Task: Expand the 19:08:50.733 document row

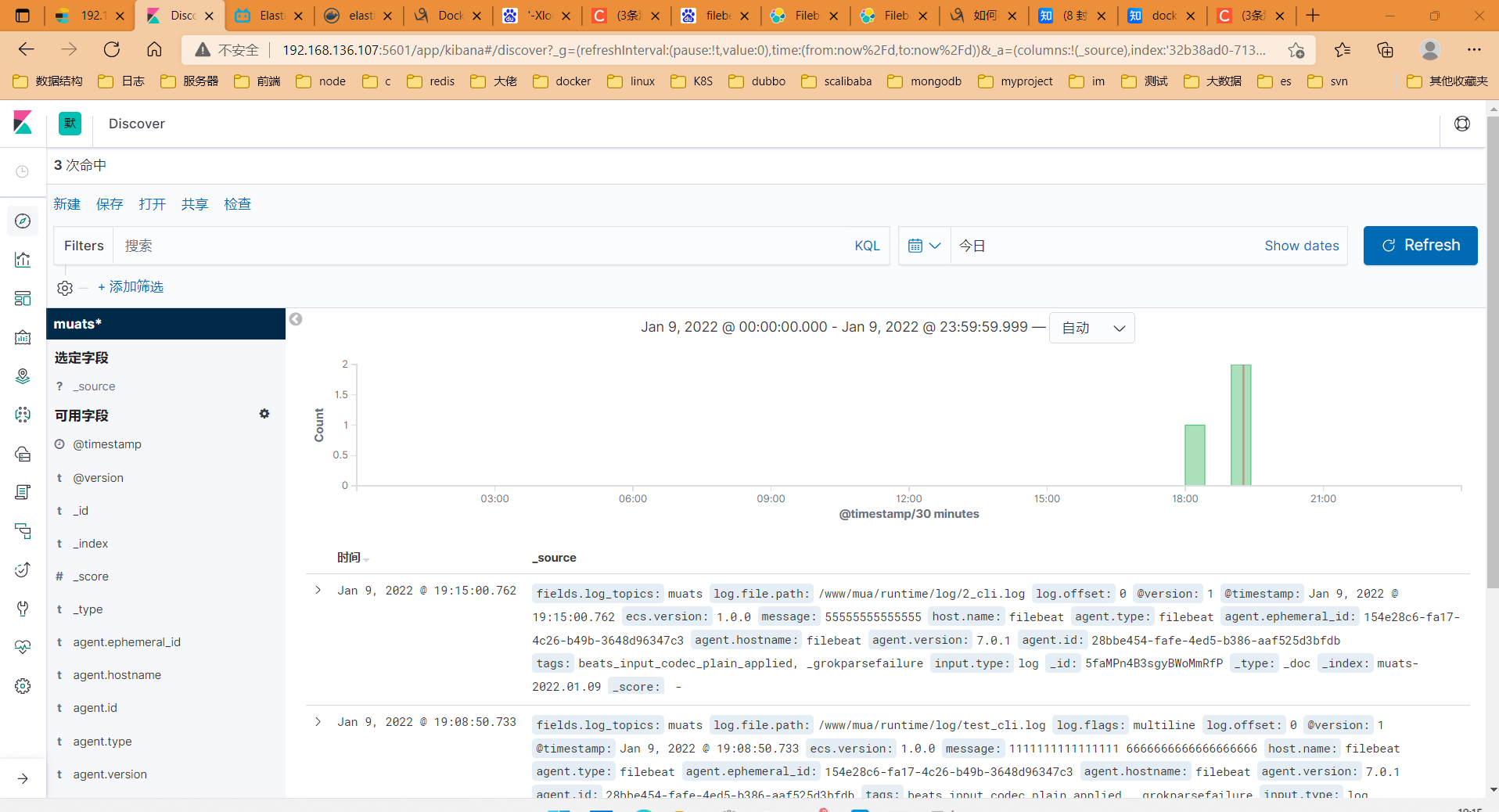Action: (318, 722)
